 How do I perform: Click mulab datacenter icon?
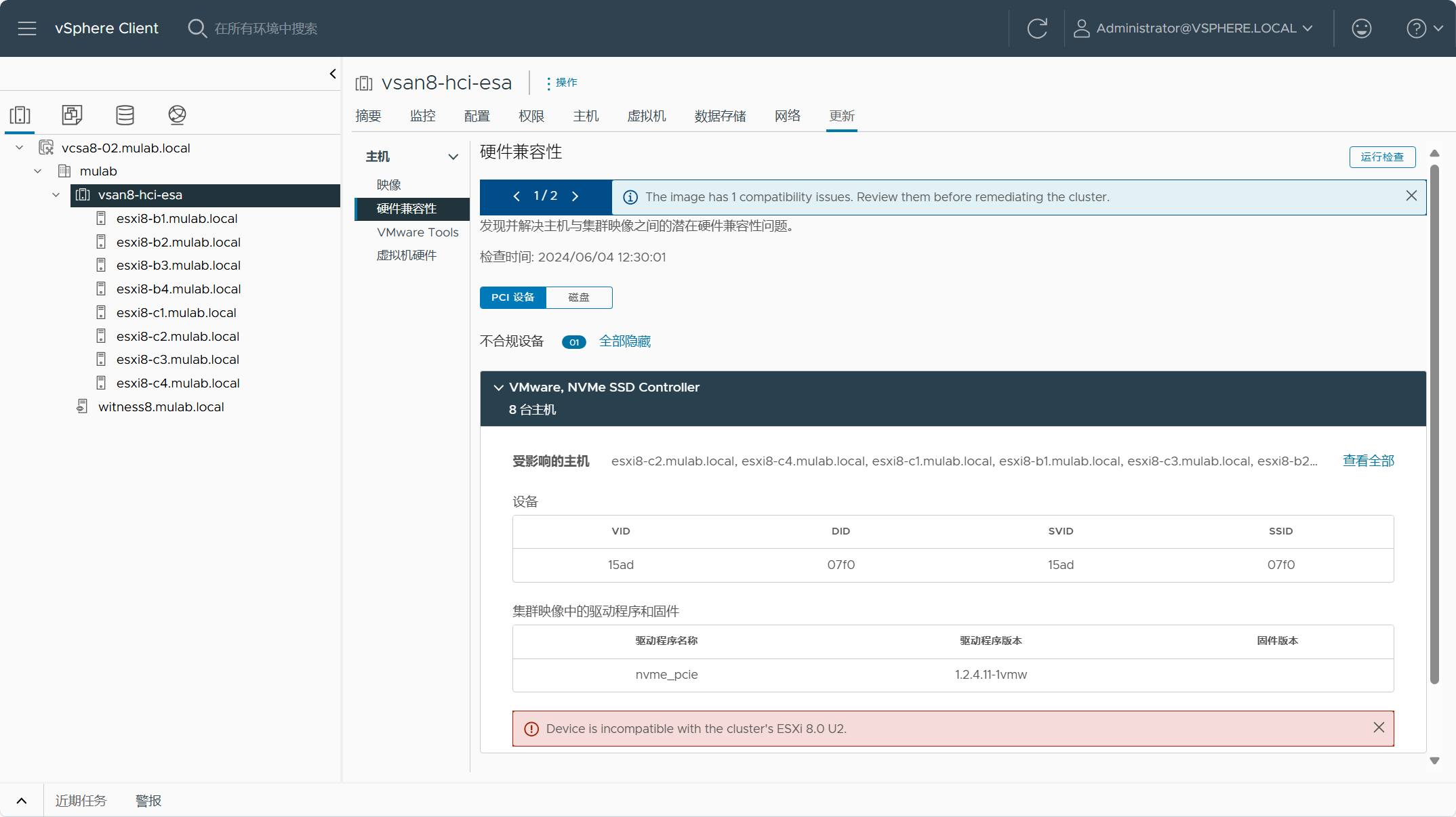(x=64, y=171)
